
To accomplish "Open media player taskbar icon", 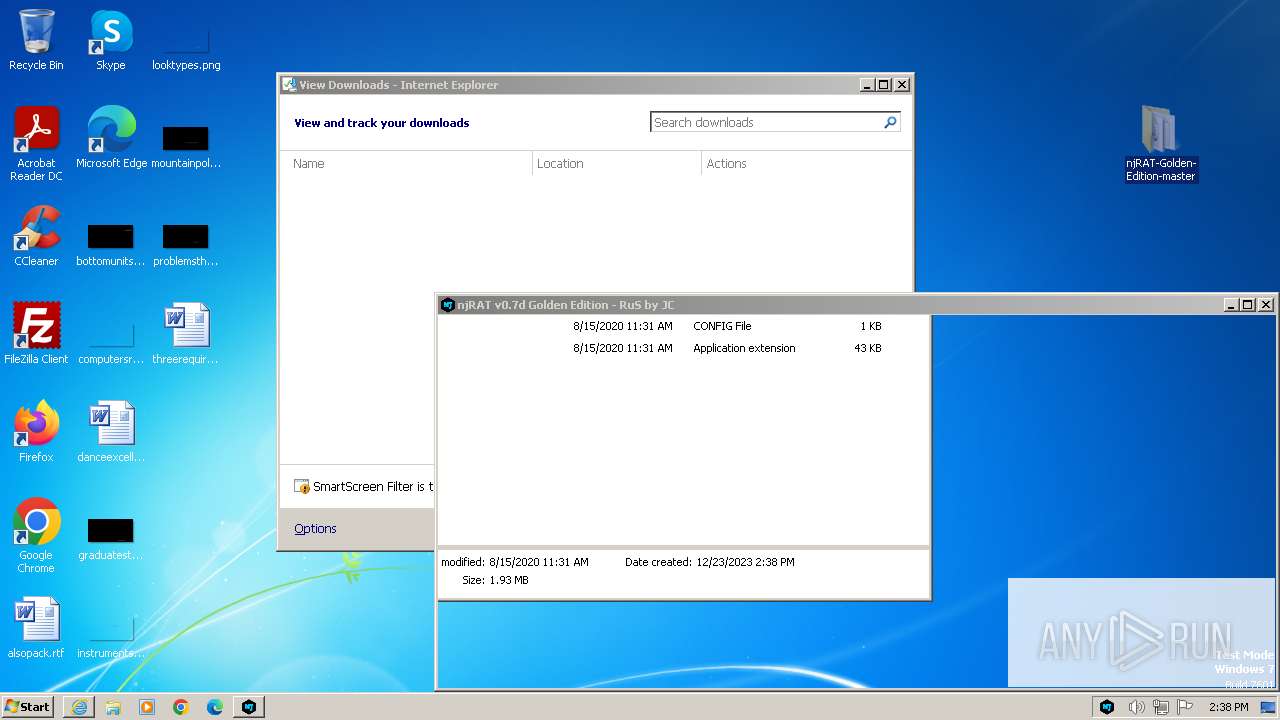I will [147, 707].
